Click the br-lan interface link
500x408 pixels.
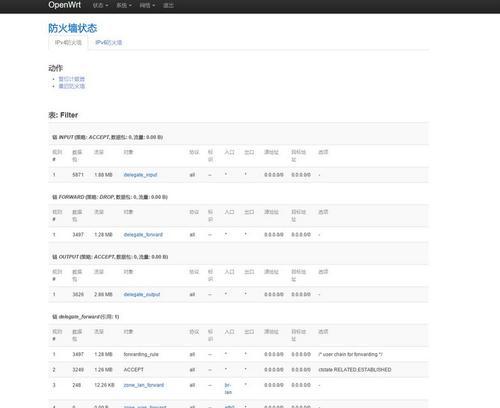point(228,389)
